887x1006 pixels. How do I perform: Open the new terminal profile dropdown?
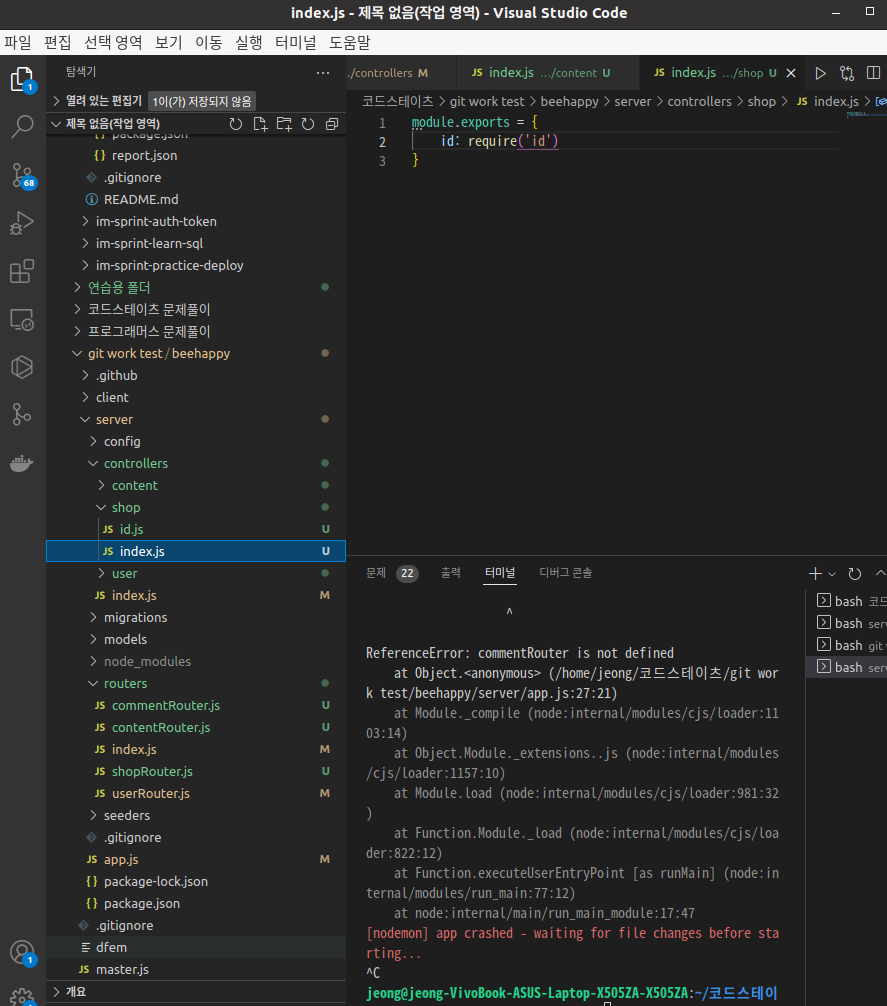coord(832,574)
